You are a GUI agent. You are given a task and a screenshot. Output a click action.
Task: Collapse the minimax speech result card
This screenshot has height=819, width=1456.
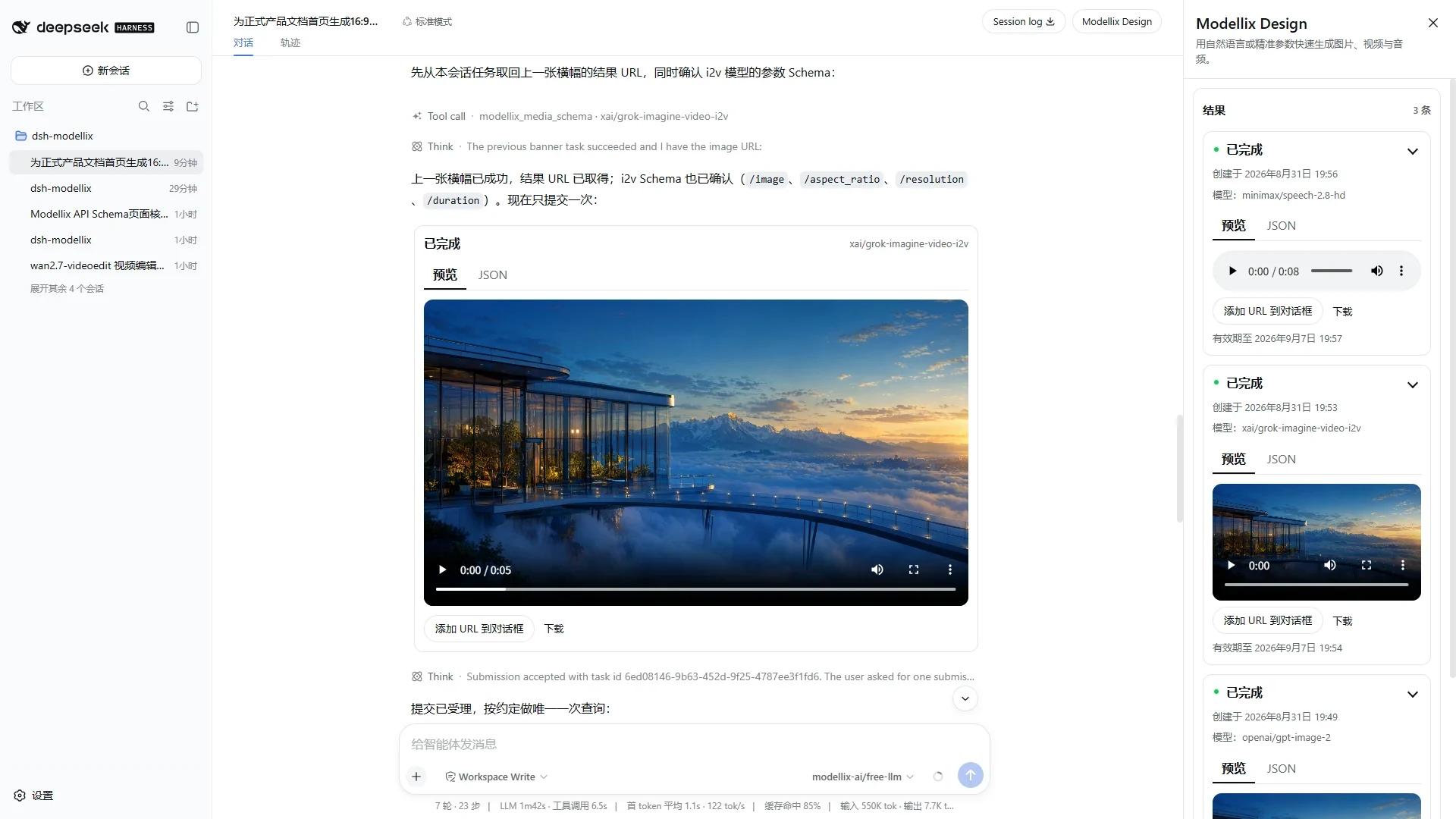[x=1413, y=151]
